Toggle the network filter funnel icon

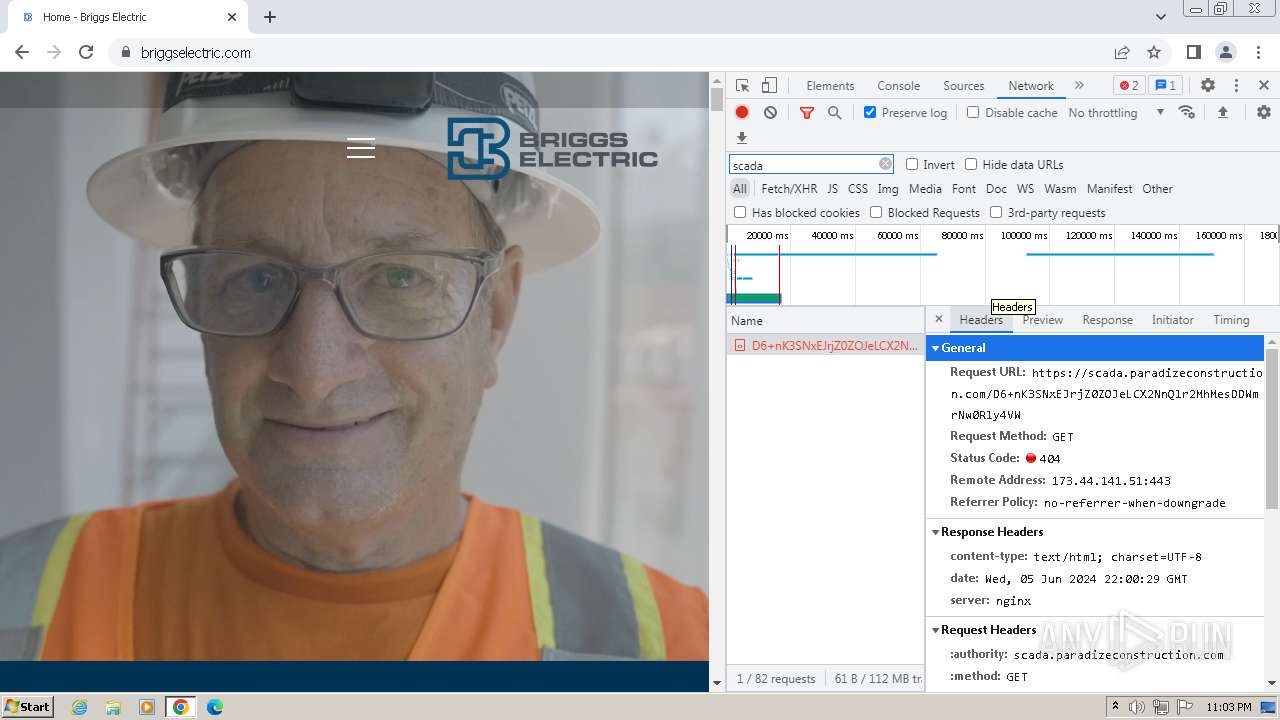click(x=806, y=113)
